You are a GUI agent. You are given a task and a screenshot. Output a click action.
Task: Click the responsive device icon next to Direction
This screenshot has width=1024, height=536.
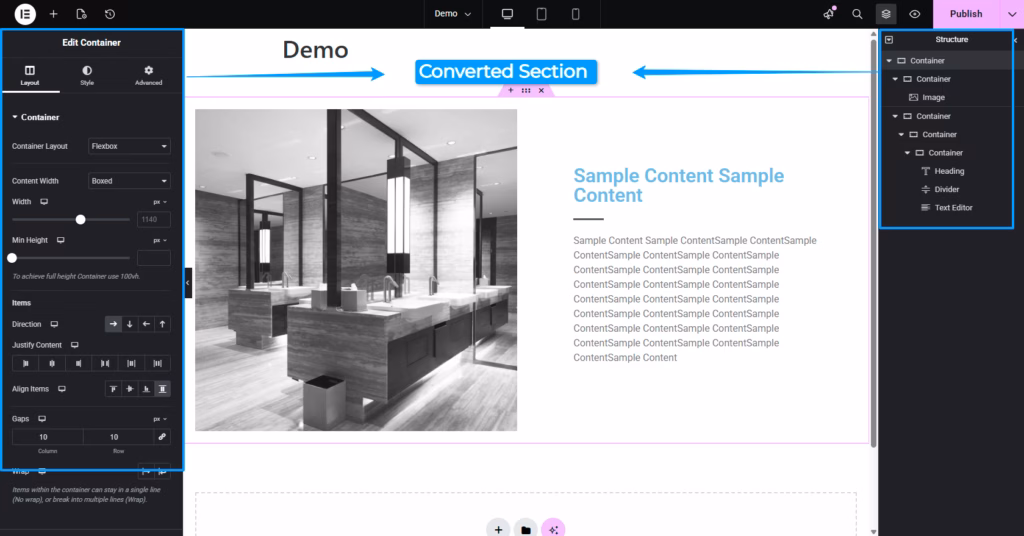pos(54,324)
